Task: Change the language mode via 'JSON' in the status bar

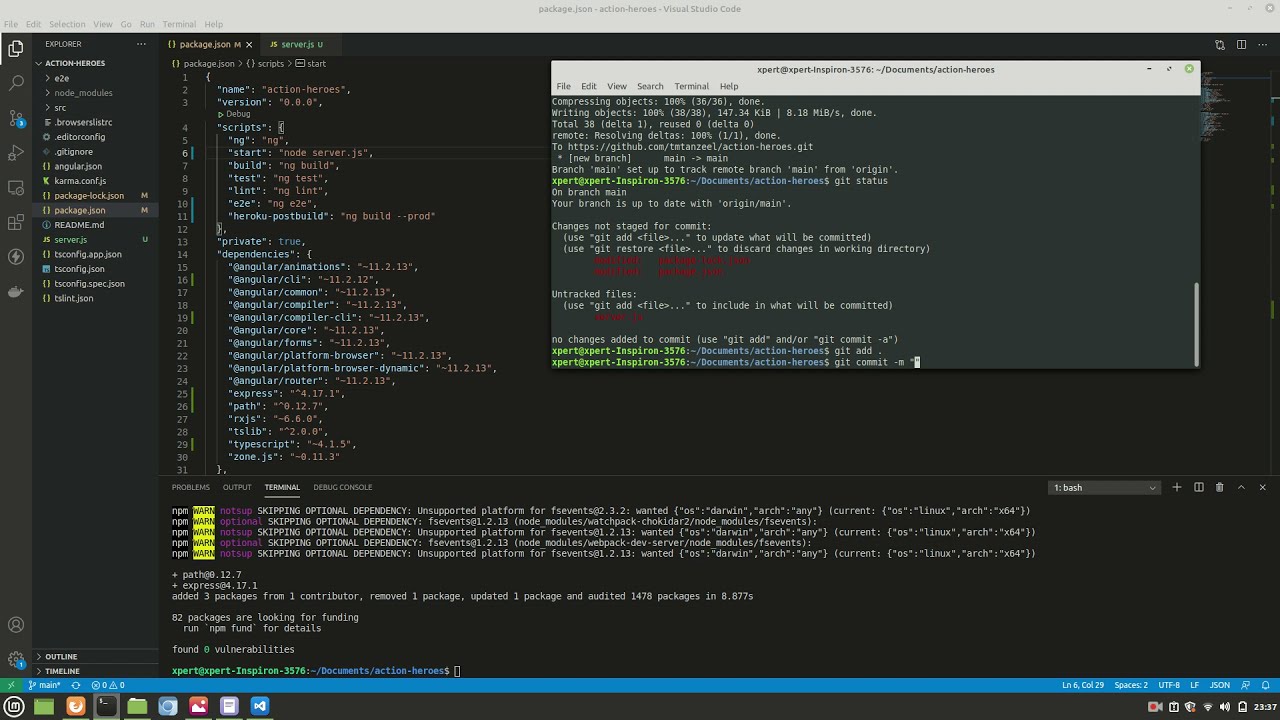Action: (x=1220, y=685)
